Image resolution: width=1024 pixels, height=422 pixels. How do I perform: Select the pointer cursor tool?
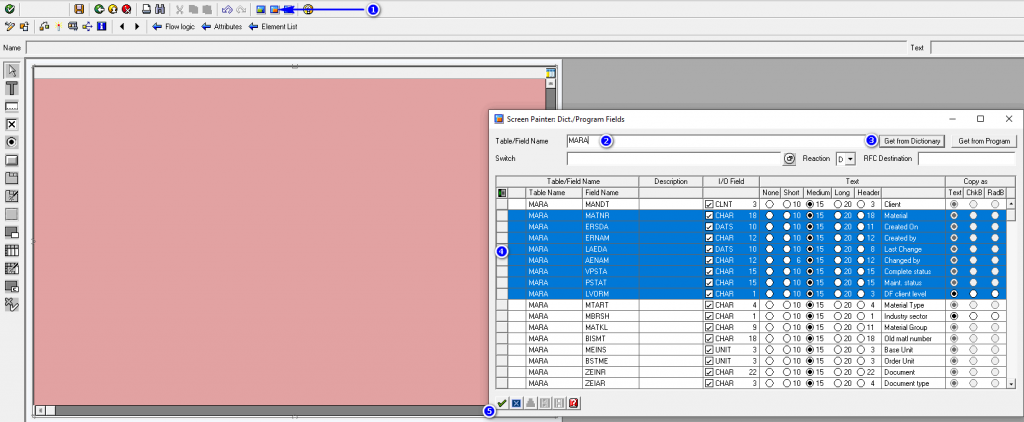point(12,71)
